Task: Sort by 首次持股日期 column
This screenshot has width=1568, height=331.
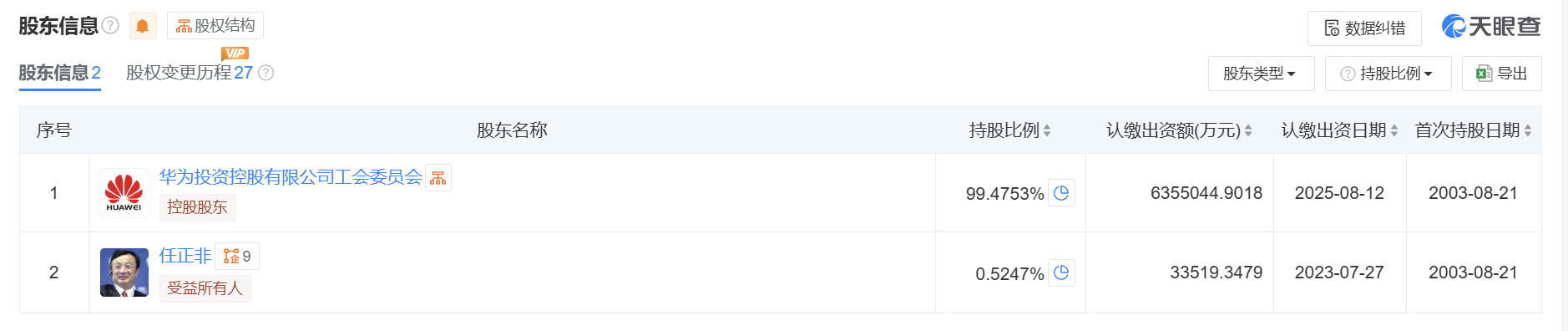Action: click(1528, 130)
